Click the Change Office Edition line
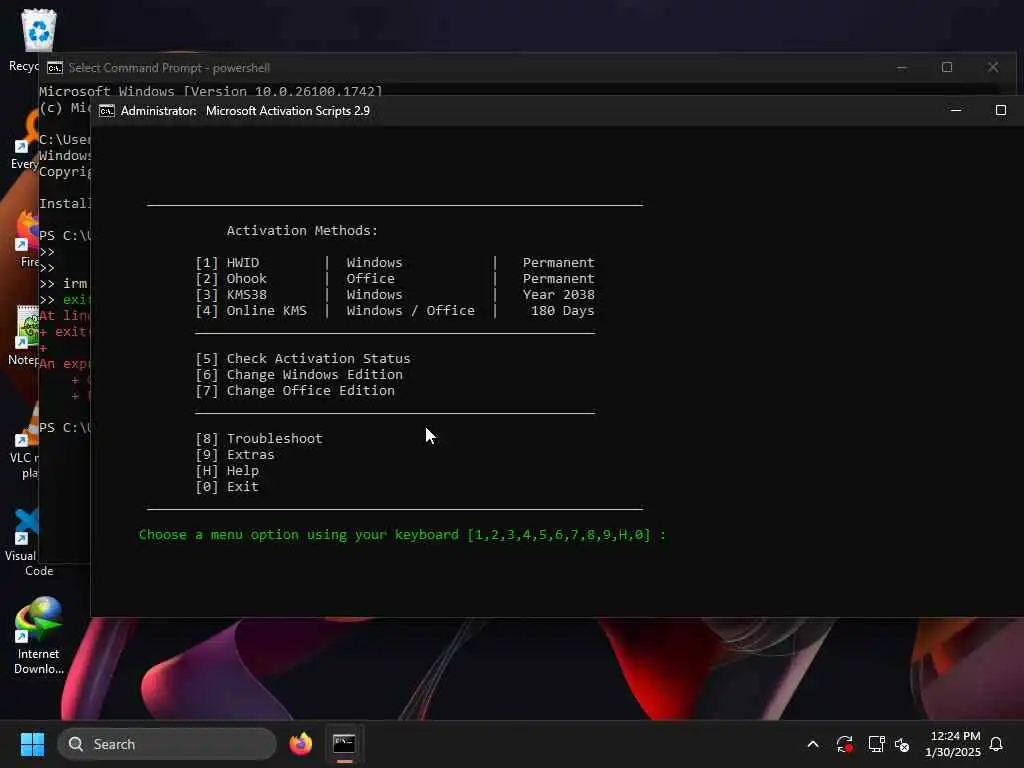 click(295, 391)
